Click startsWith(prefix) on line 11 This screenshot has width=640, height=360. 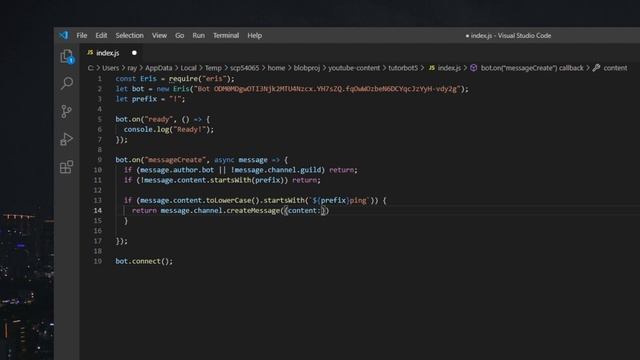[248, 180]
